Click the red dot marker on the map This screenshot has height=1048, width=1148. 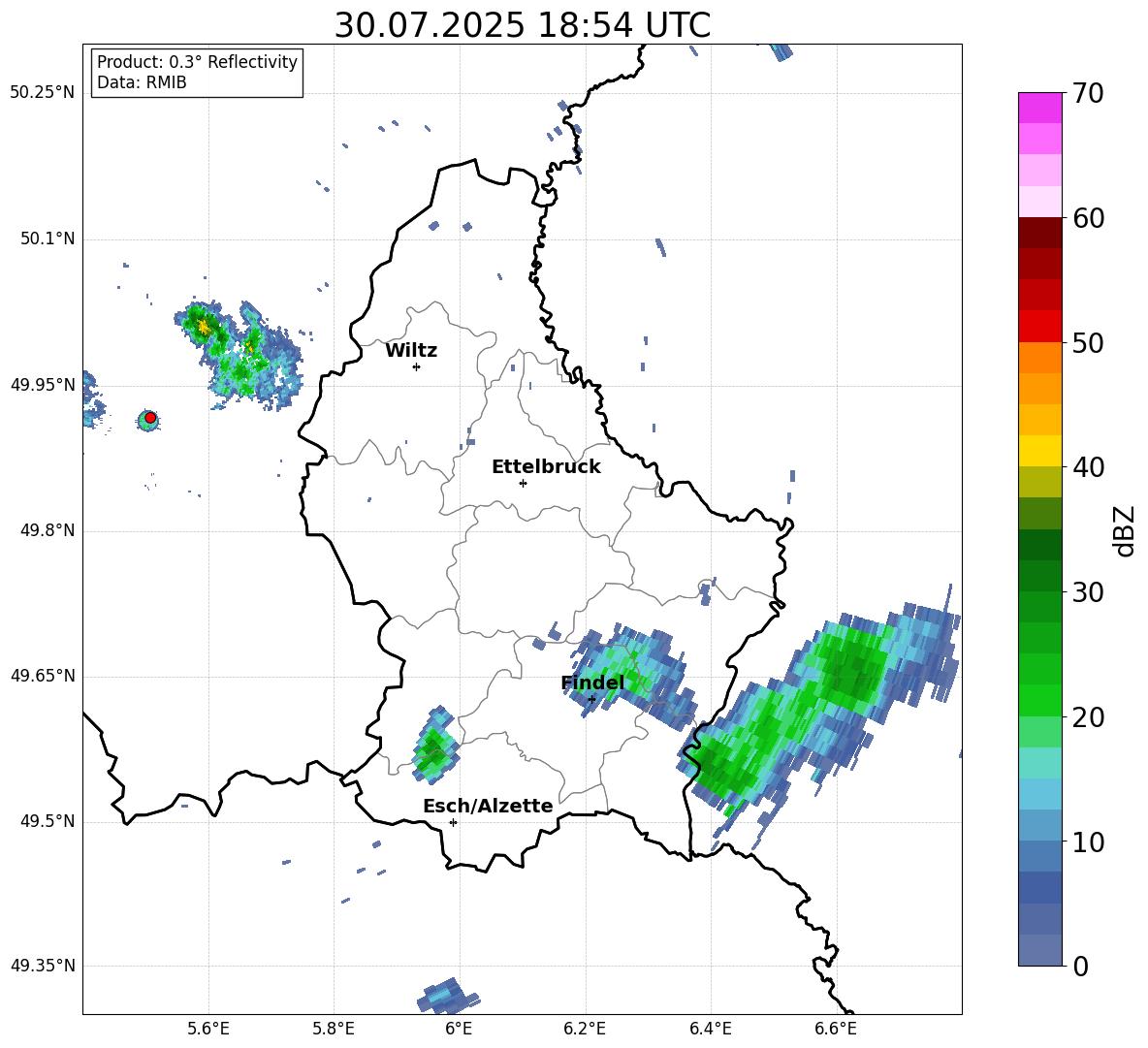tap(150, 418)
